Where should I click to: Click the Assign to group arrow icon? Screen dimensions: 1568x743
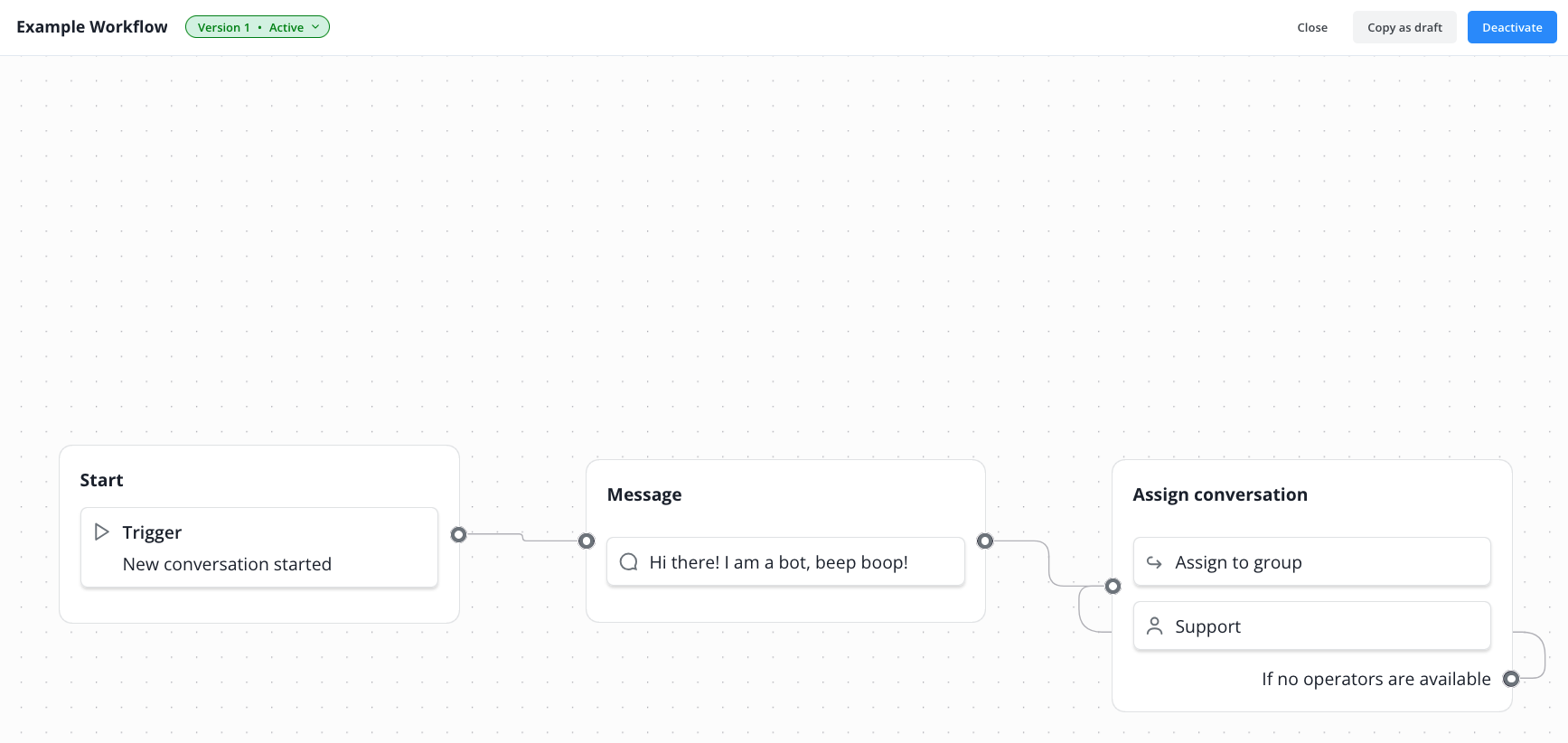click(x=1154, y=562)
